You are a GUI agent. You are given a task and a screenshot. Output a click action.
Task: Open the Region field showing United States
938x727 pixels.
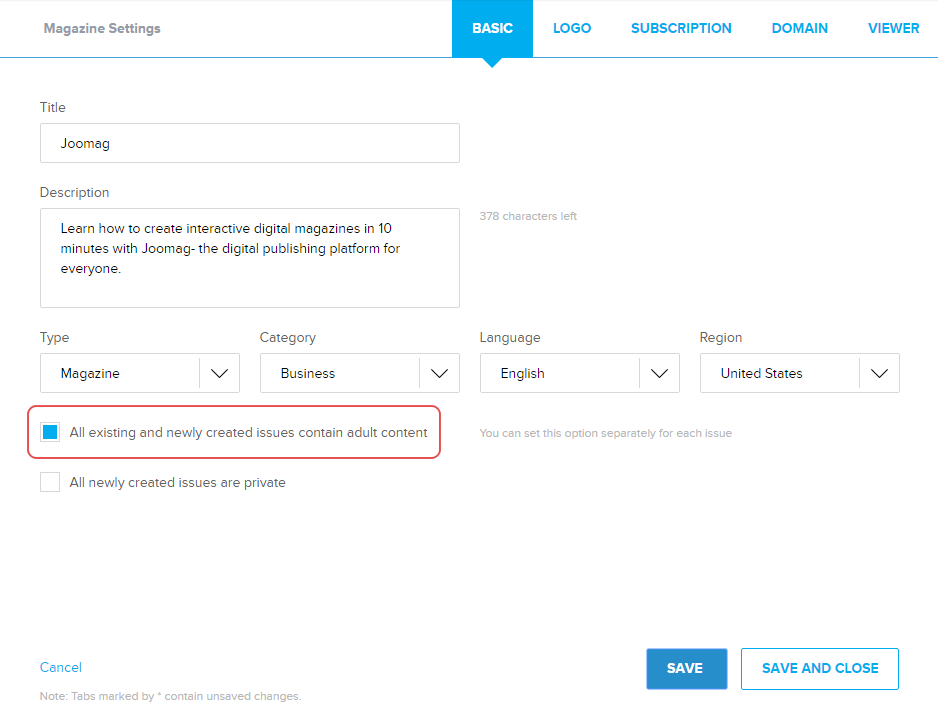[780, 373]
